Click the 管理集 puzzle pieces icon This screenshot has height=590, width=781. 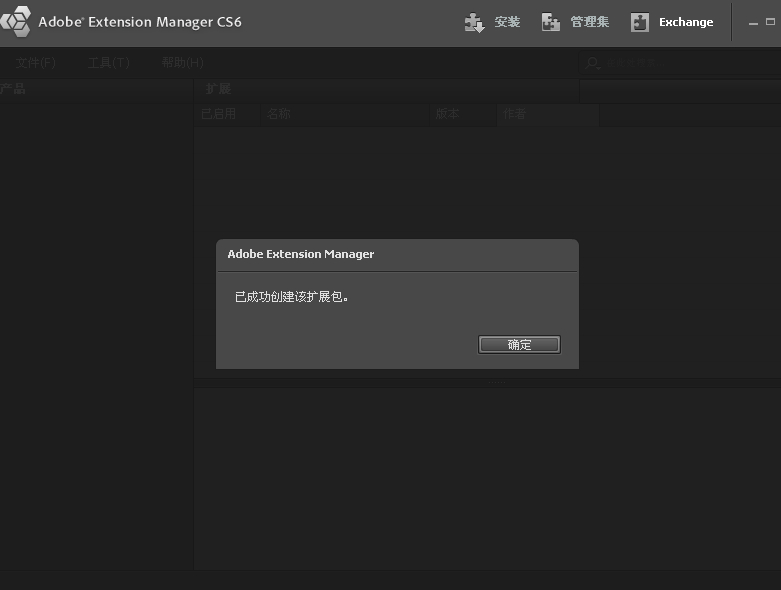point(551,22)
